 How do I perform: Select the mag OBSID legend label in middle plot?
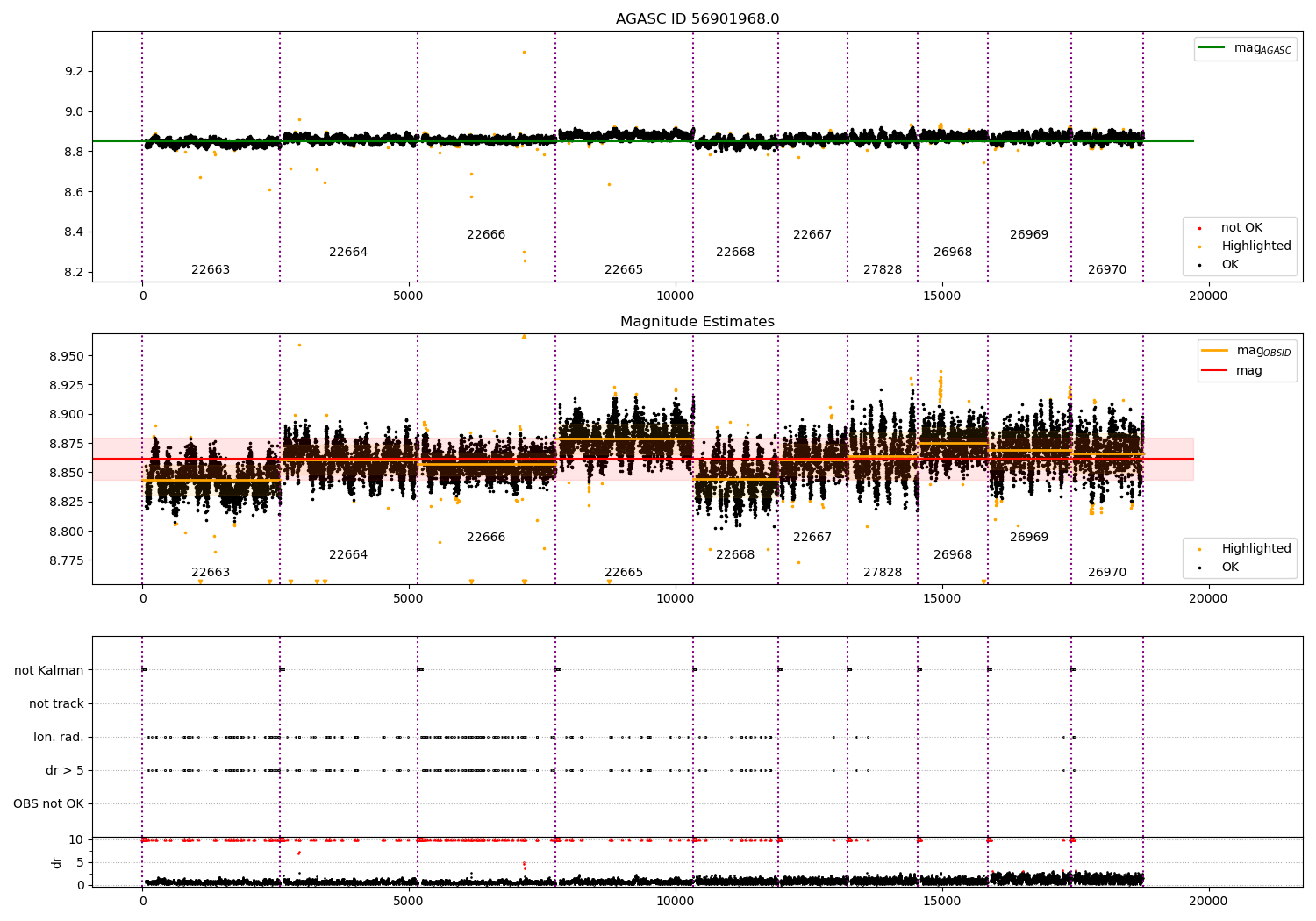pyautogui.click(x=1264, y=351)
